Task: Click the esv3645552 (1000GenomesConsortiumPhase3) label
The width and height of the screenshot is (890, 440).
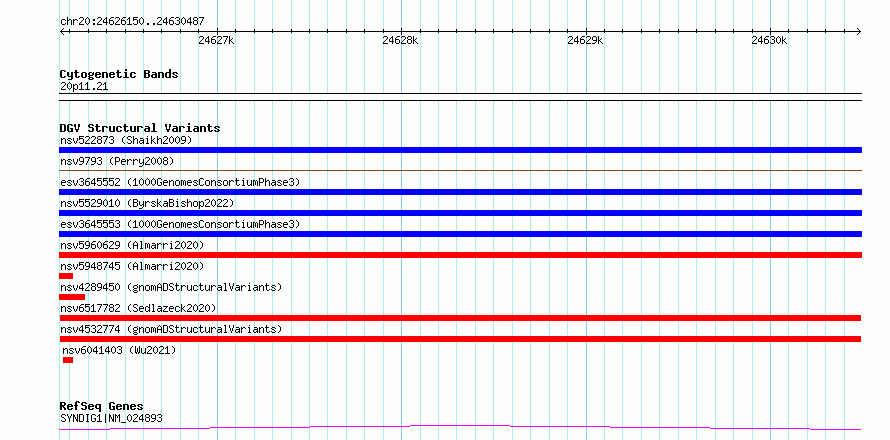Action: click(x=180, y=182)
